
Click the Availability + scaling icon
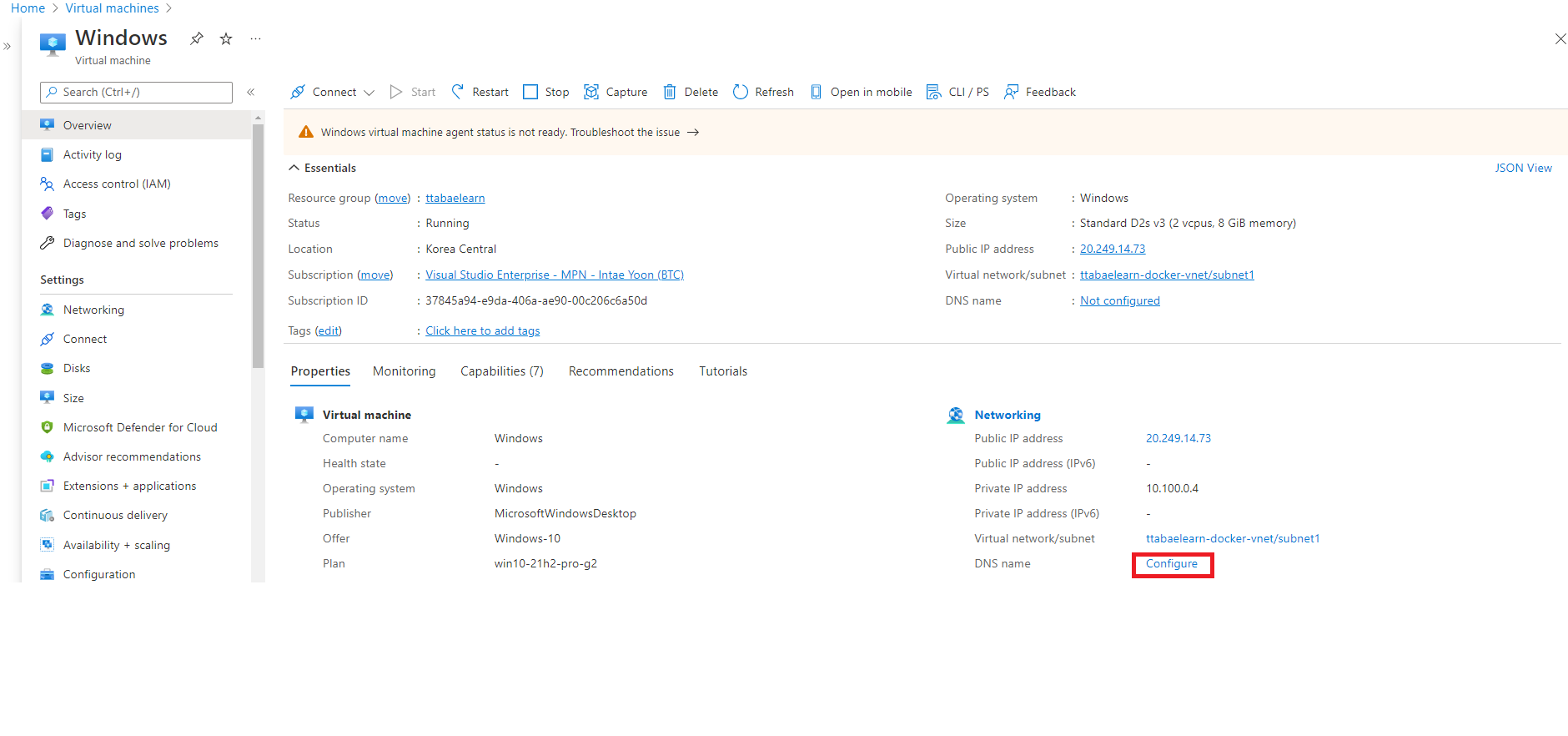[x=48, y=545]
